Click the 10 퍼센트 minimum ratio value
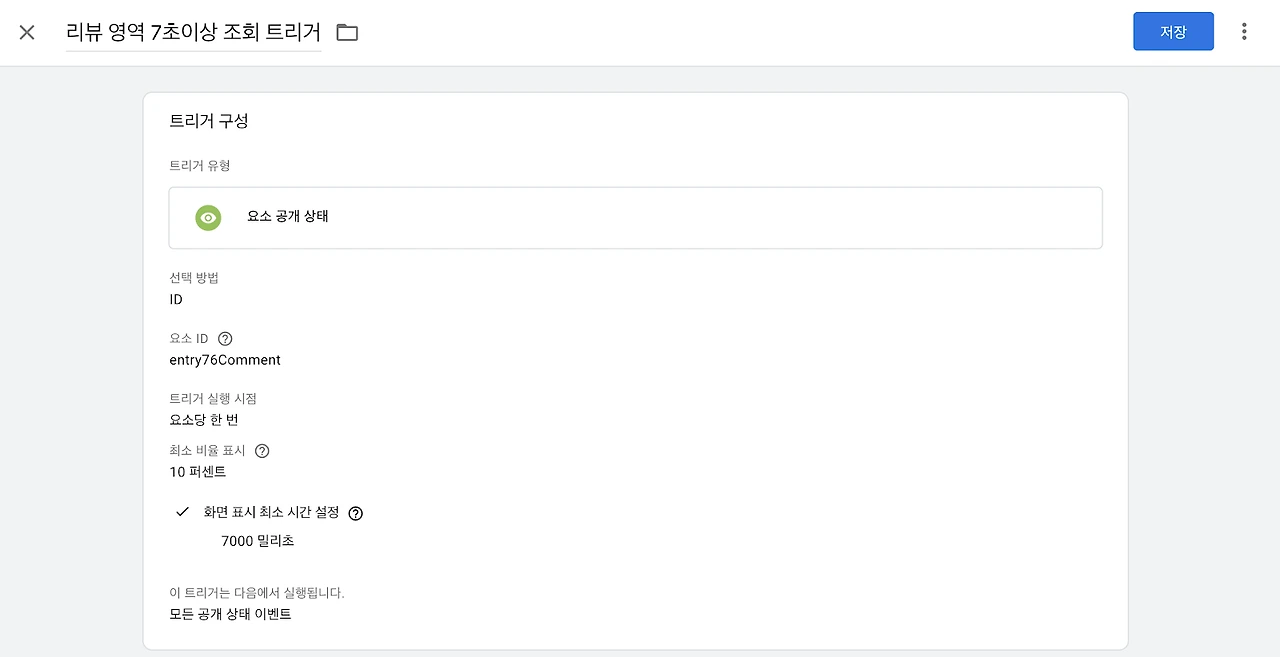The width and height of the screenshot is (1280, 657). [x=198, y=472]
